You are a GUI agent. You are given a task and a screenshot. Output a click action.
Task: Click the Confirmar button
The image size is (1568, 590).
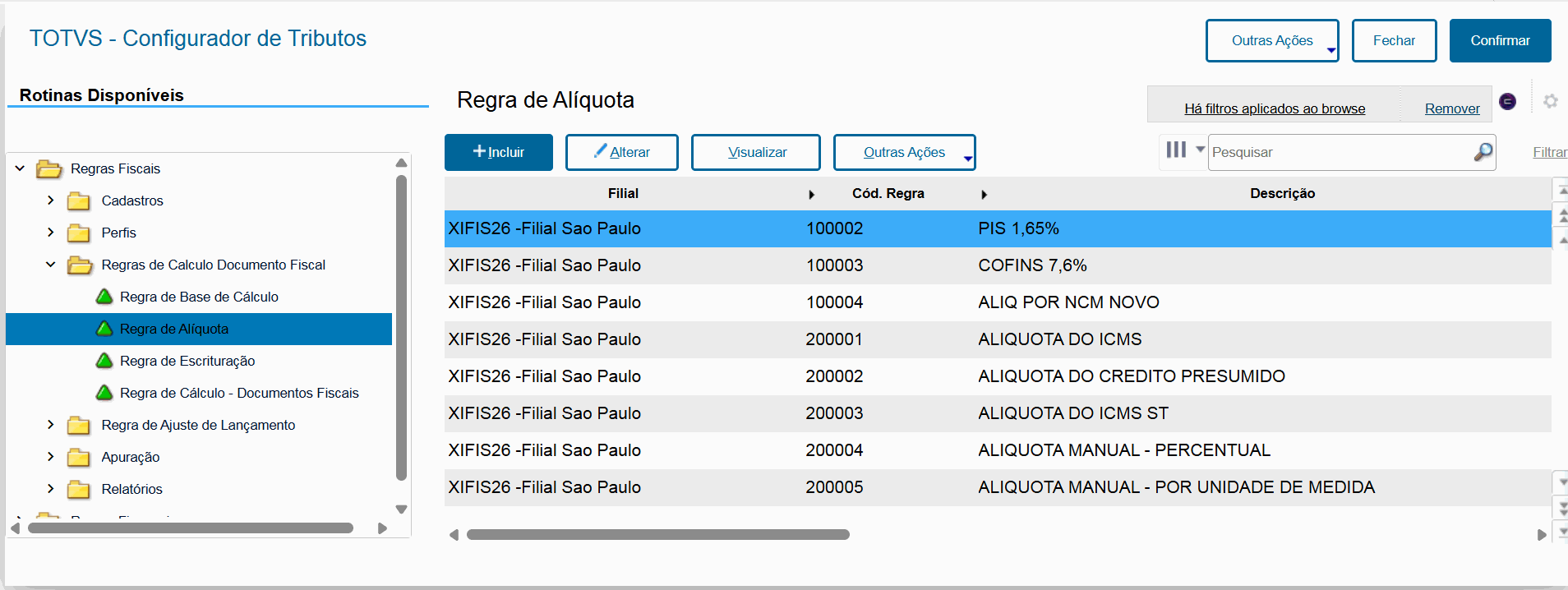point(1500,40)
